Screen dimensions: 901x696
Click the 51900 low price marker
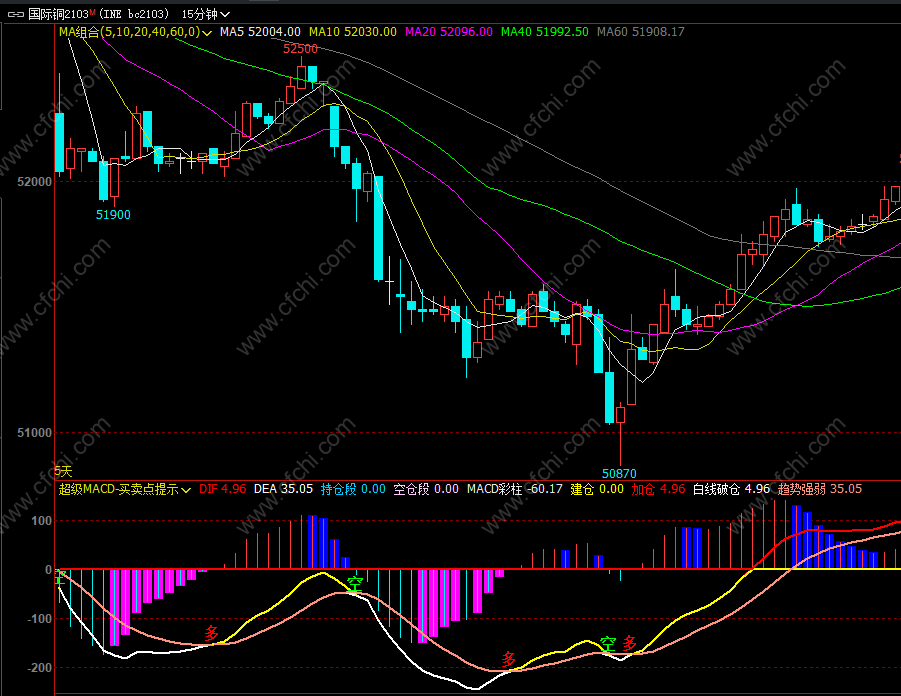pos(113,215)
